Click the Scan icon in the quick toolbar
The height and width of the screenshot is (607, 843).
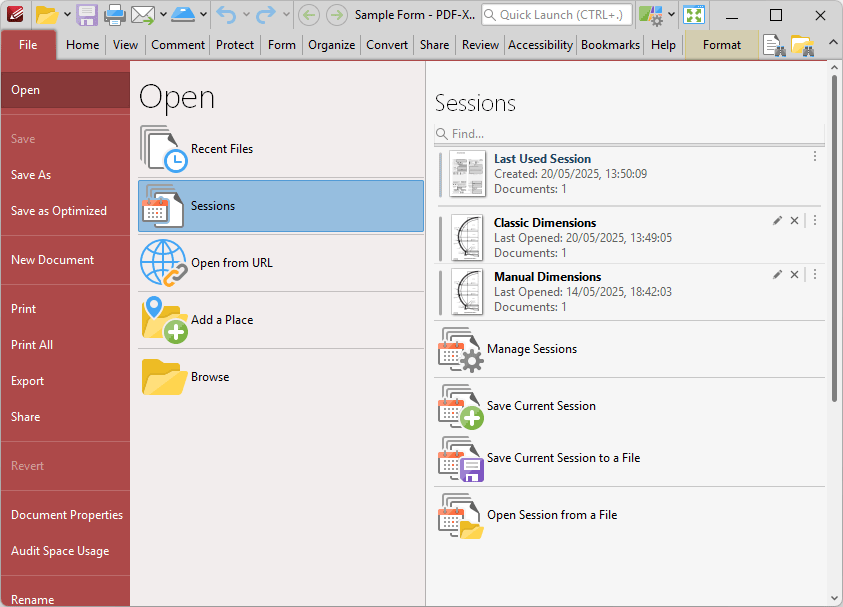(183, 15)
